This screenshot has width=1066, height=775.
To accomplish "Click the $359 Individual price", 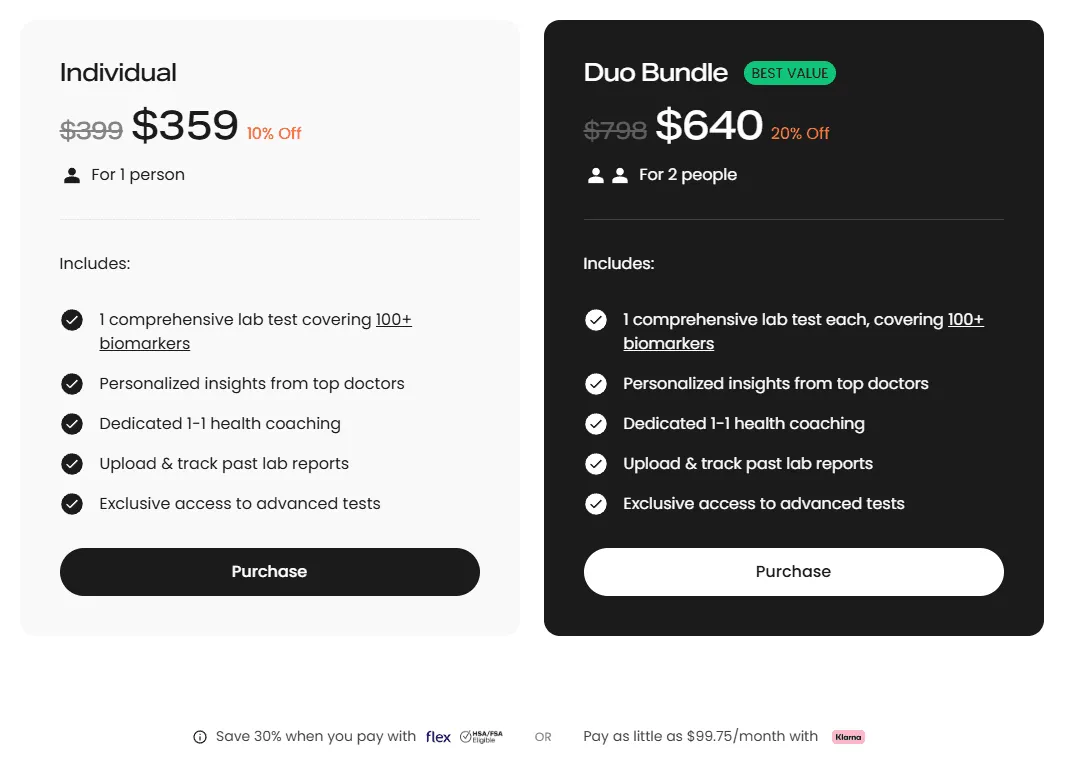I will tap(185, 126).
